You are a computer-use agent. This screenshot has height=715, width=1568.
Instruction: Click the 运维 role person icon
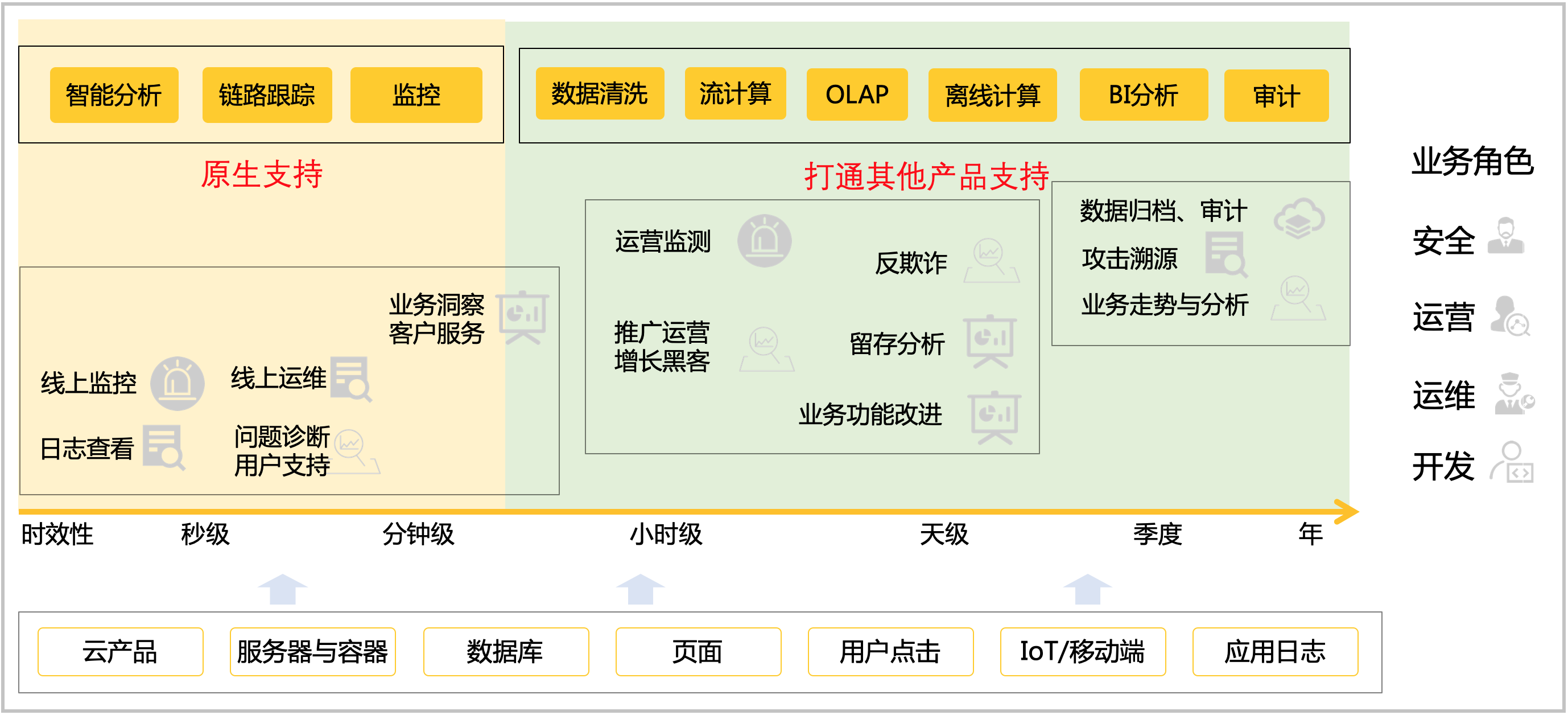[x=1515, y=393]
